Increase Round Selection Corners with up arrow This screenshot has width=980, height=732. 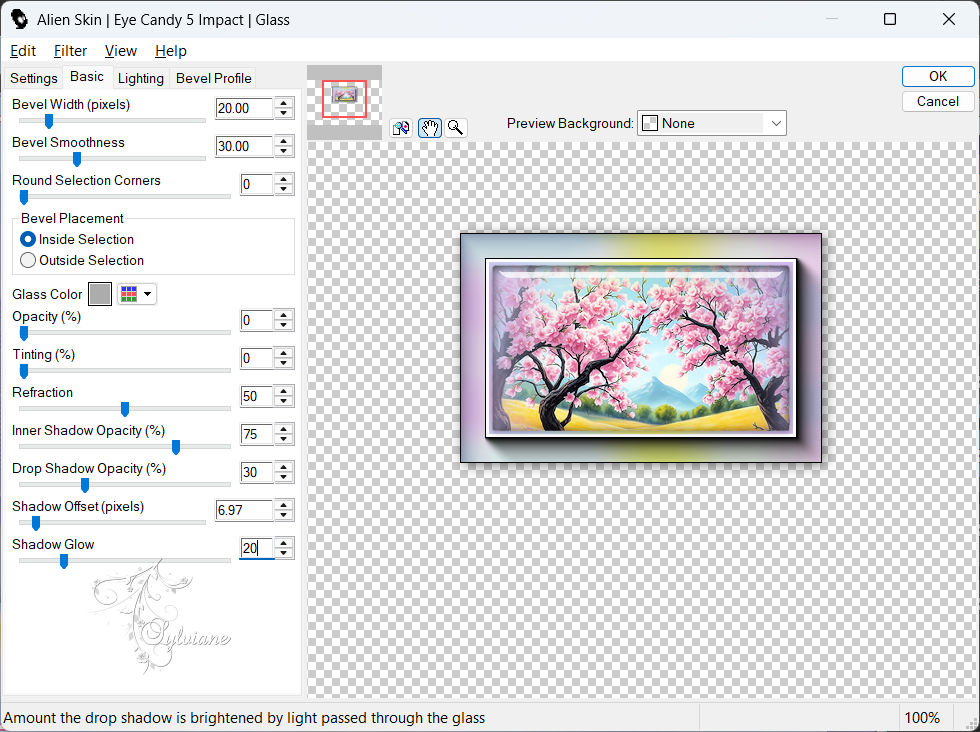(x=284, y=179)
